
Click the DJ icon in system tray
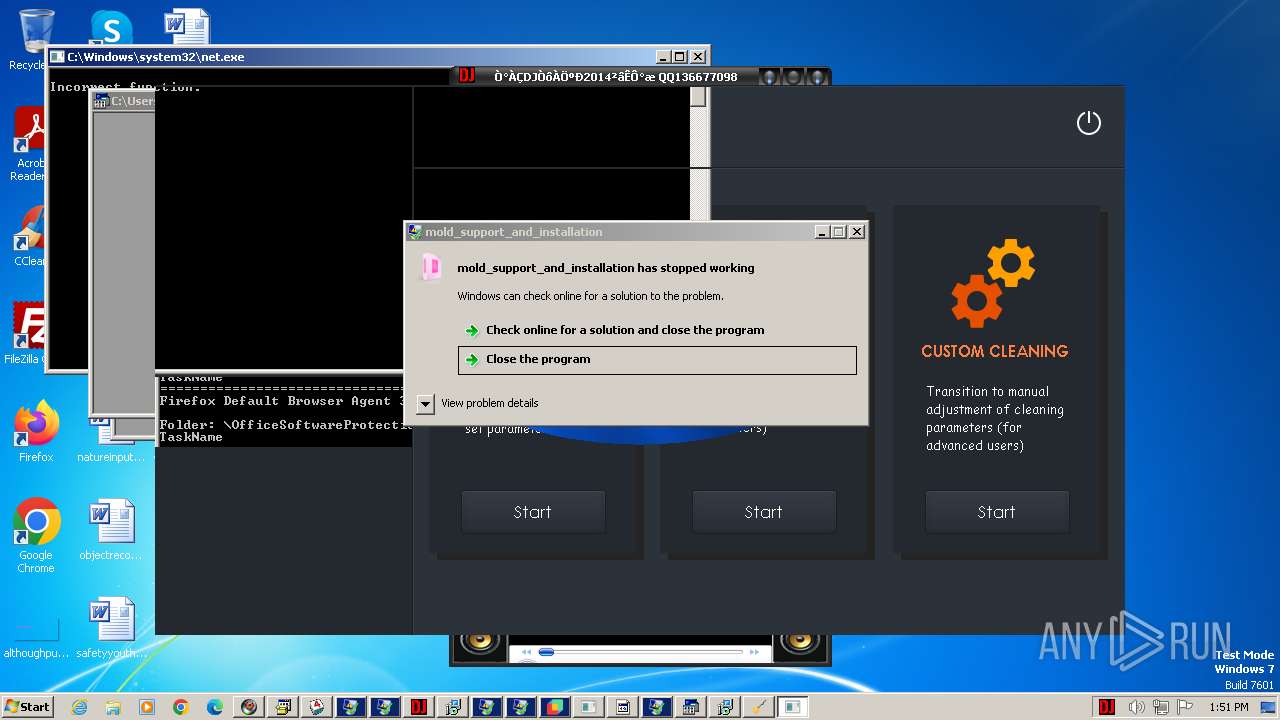(1107, 707)
